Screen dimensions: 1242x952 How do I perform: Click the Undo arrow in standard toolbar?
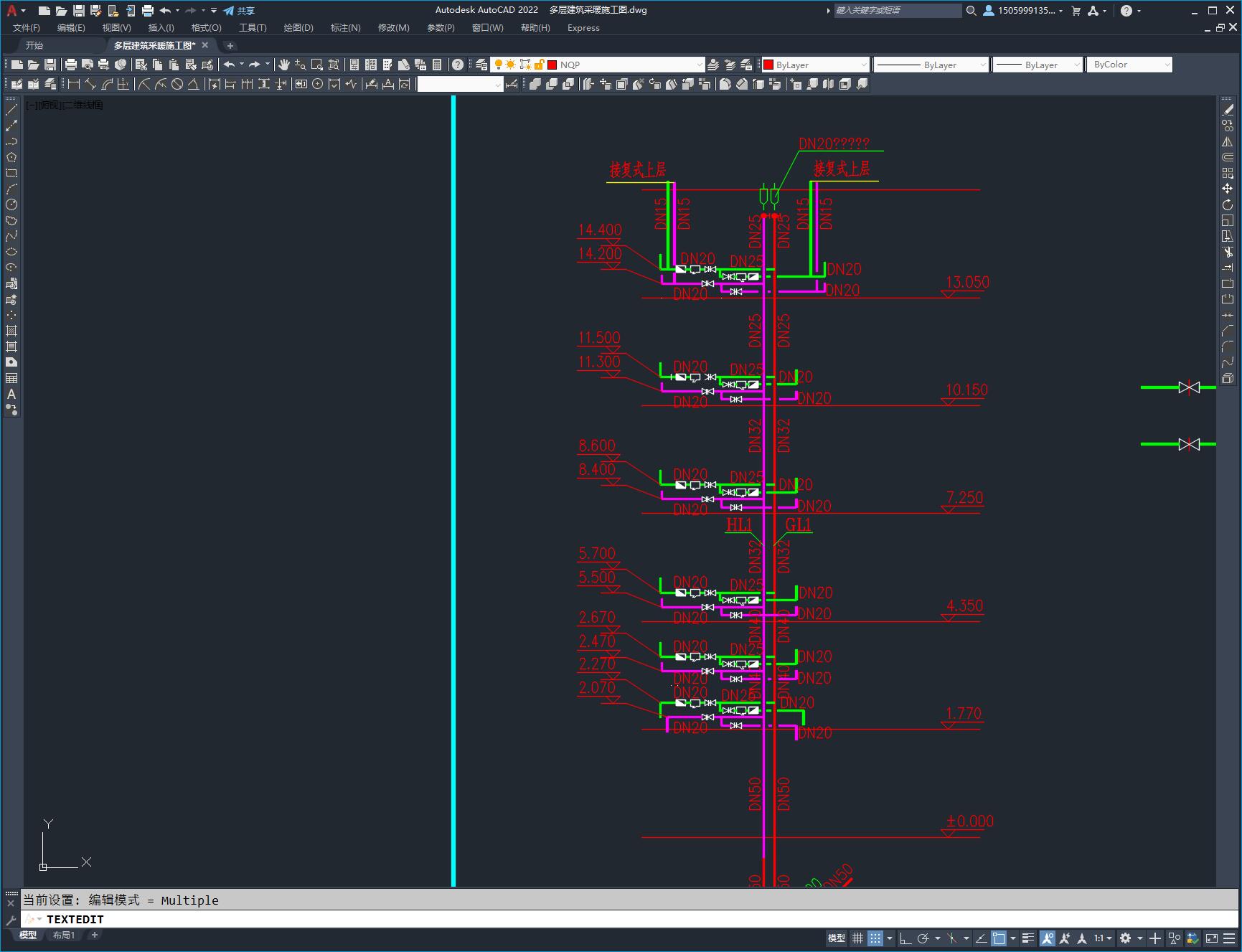click(x=230, y=65)
